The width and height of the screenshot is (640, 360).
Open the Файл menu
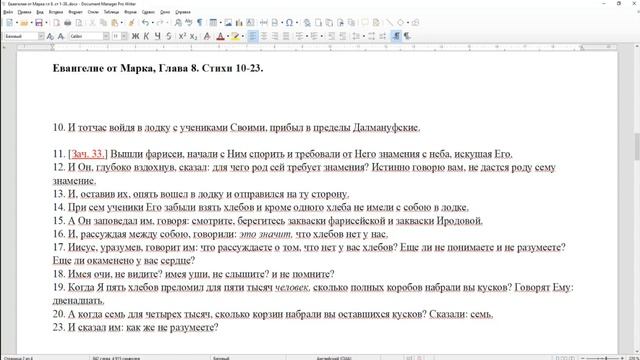tap(8, 12)
